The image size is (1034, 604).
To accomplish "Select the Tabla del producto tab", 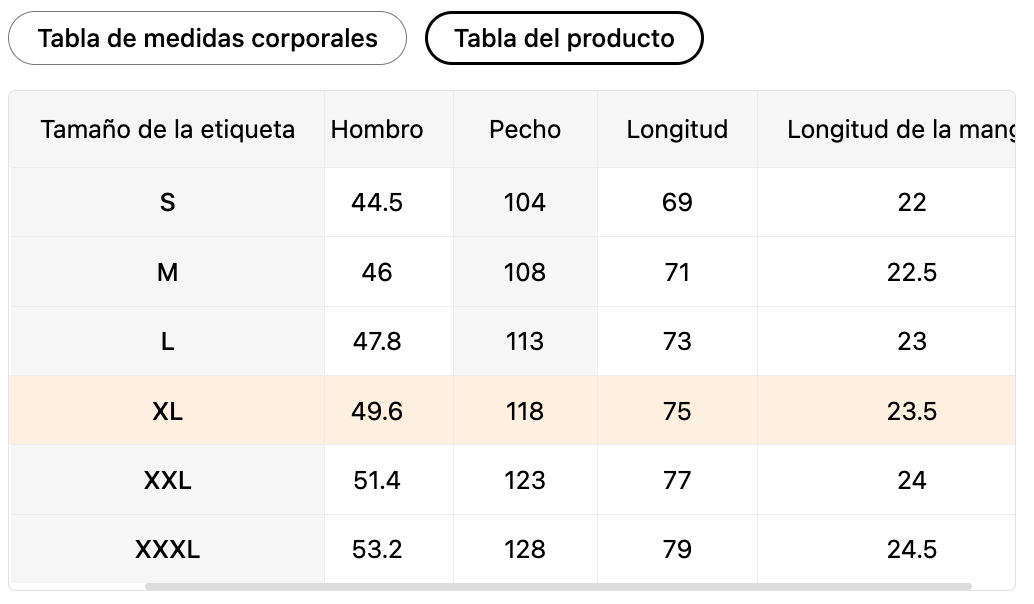I will point(564,38).
